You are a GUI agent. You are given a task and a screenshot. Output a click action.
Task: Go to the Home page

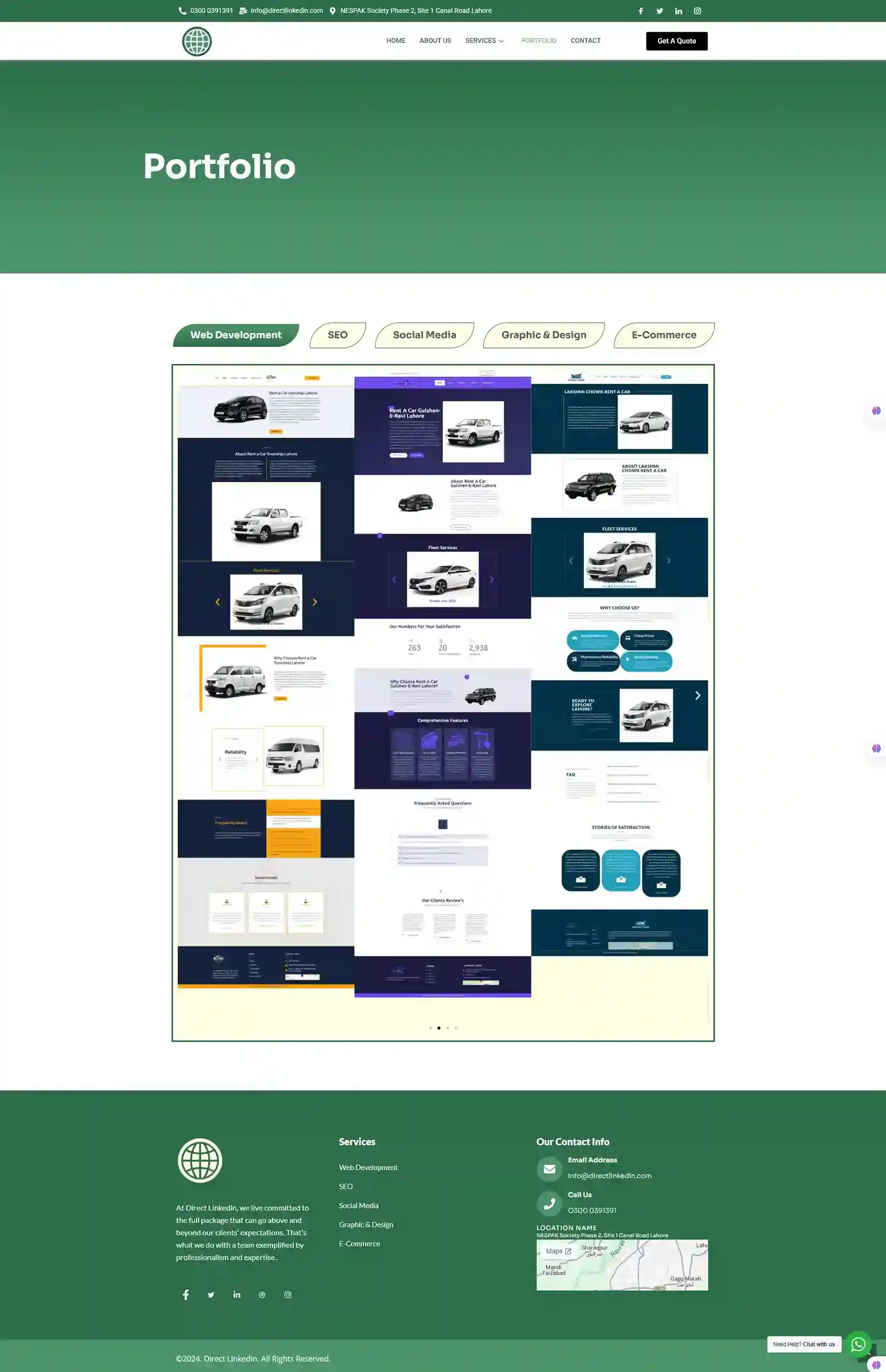pyautogui.click(x=396, y=41)
